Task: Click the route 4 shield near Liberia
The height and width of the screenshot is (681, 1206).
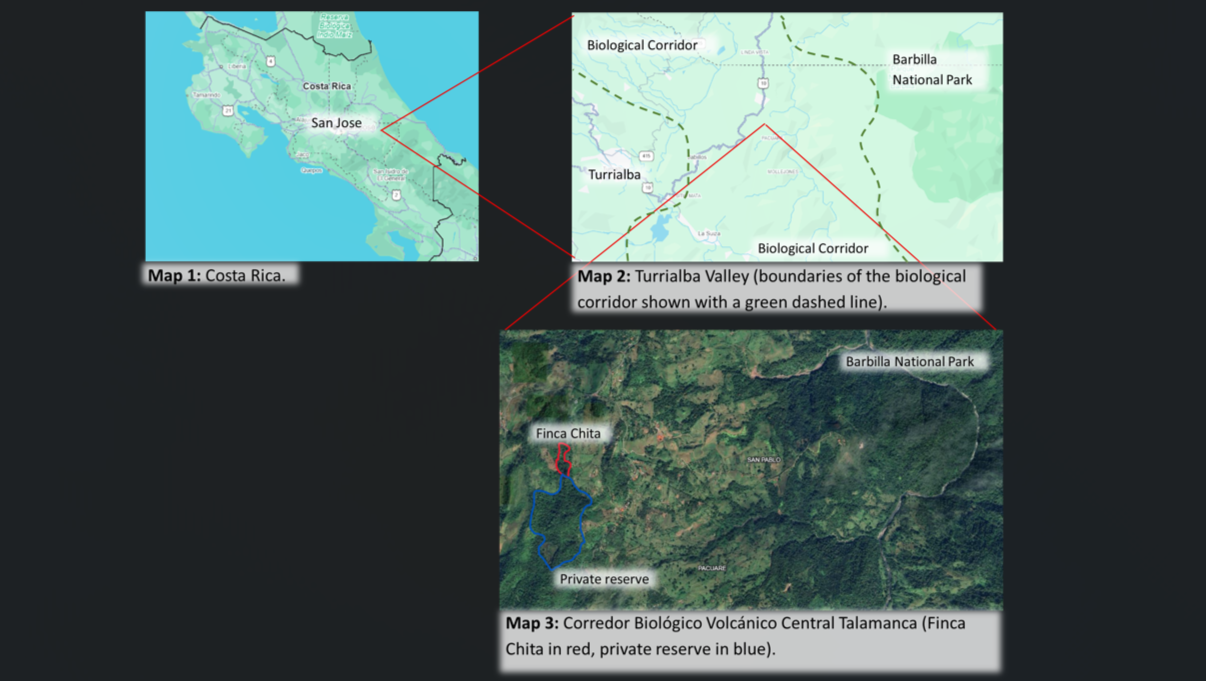Action: coord(270,62)
